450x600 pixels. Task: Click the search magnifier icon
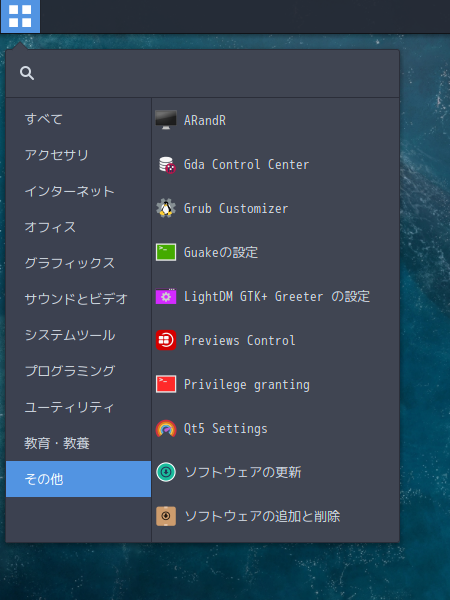pos(27,73)
